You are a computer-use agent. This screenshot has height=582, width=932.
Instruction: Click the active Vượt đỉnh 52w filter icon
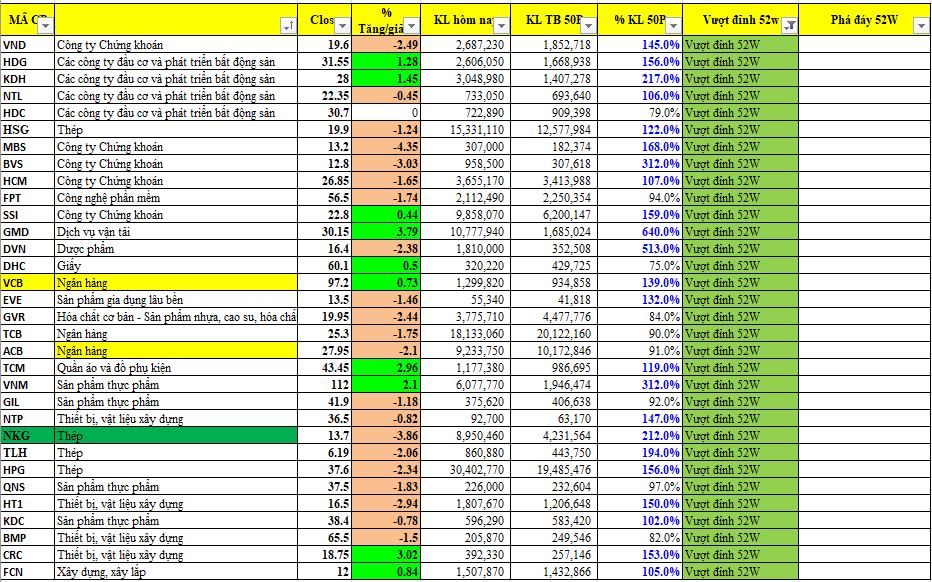(x=789, y=26)
